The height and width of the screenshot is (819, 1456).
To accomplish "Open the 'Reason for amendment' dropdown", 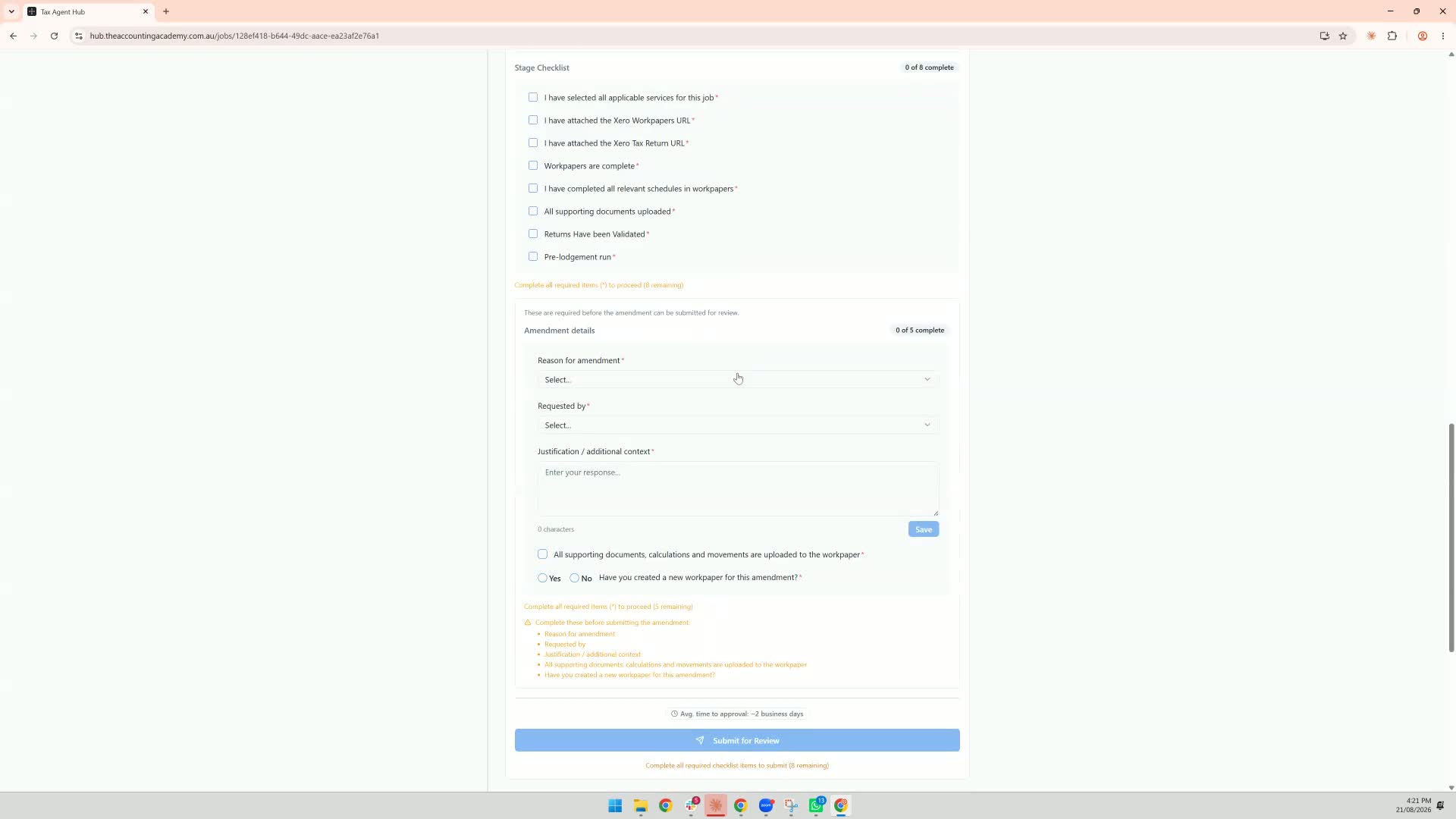I will 738,379.
